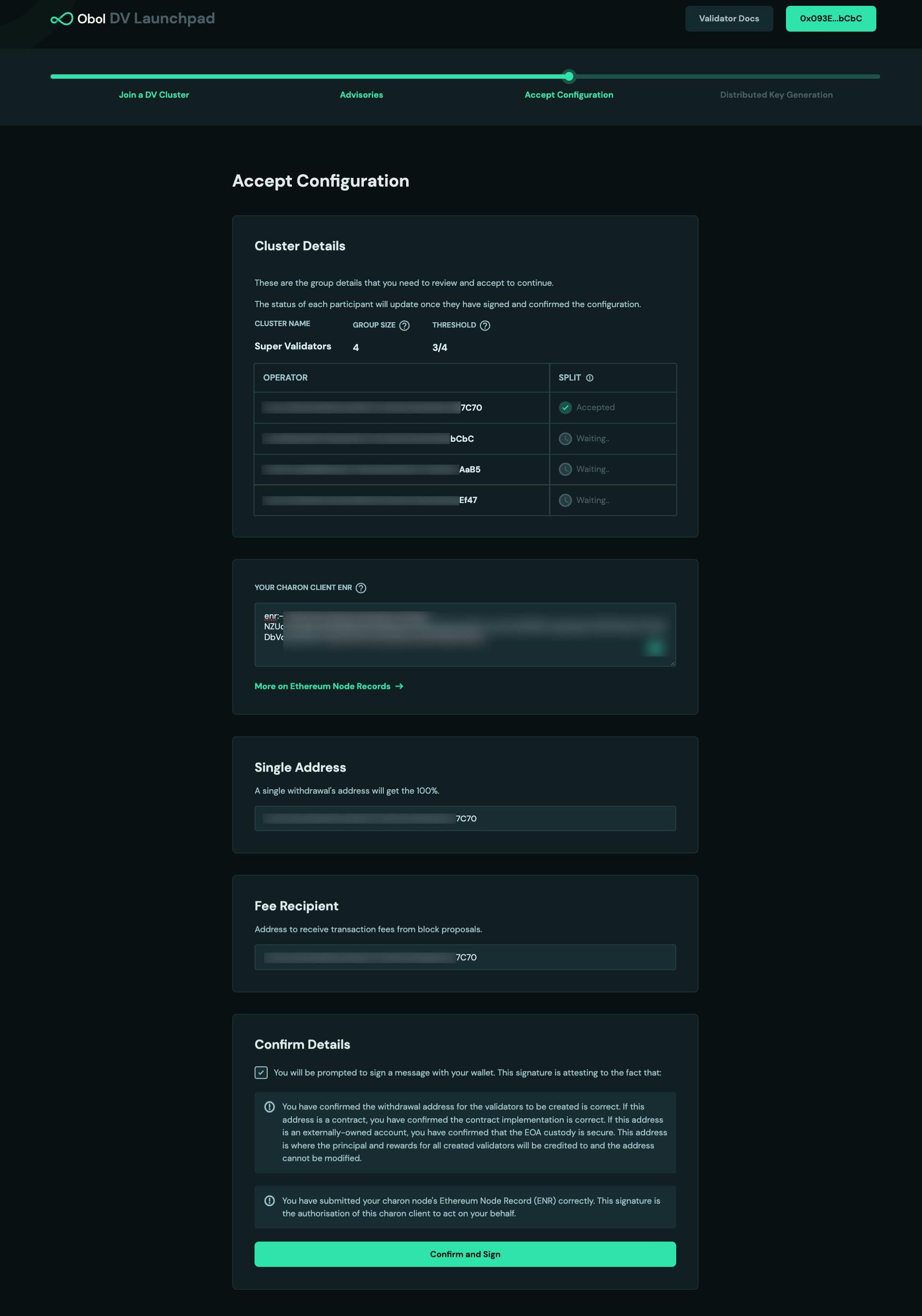Click the Threshold question mark icon
The width and height of the screenshot is (922, 1316).
[485, 326]
